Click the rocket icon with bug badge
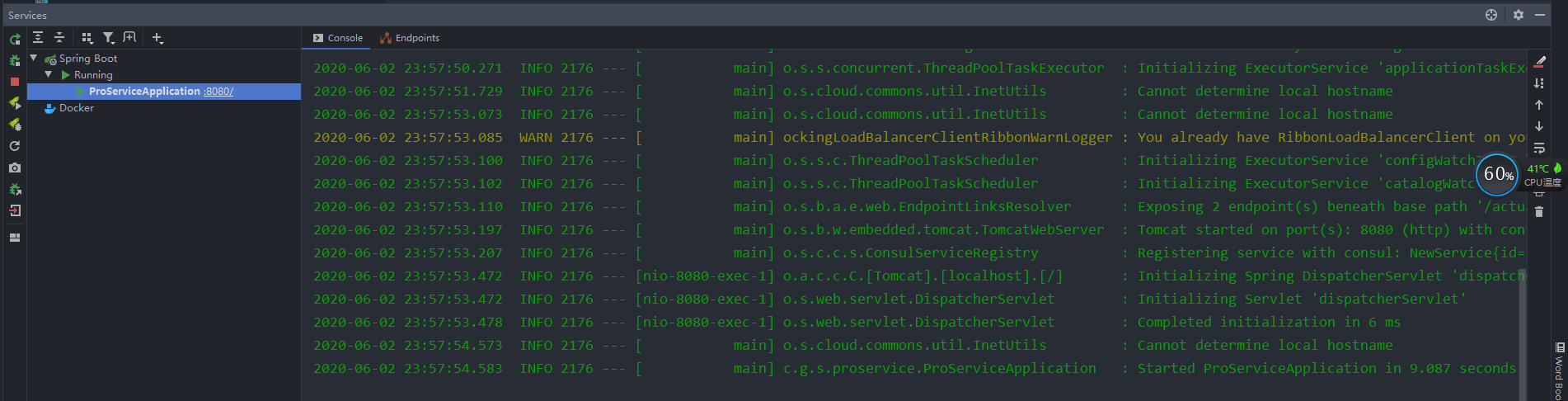 (x=15, y=125)
